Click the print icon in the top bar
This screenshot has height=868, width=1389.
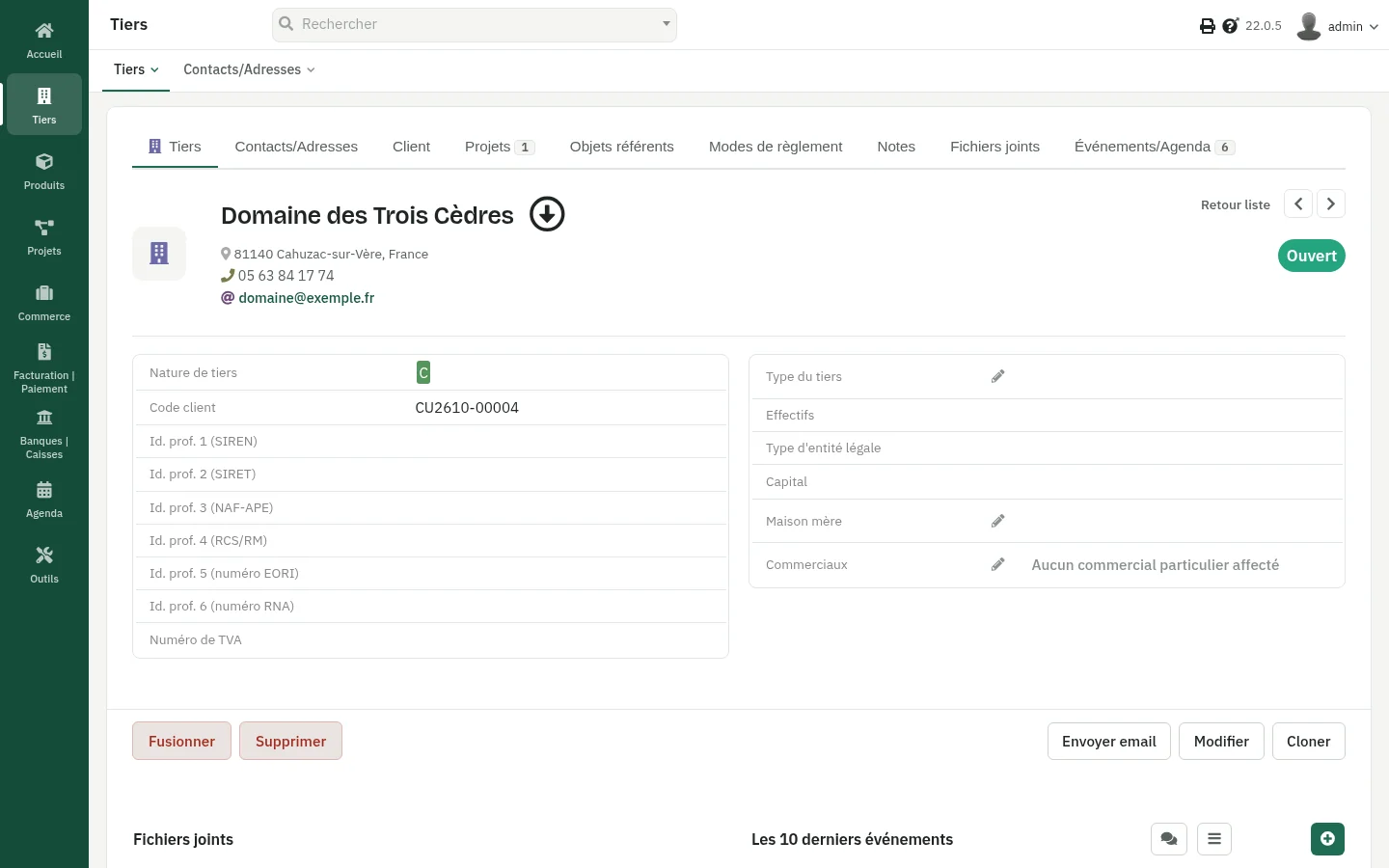[1207, 26]
